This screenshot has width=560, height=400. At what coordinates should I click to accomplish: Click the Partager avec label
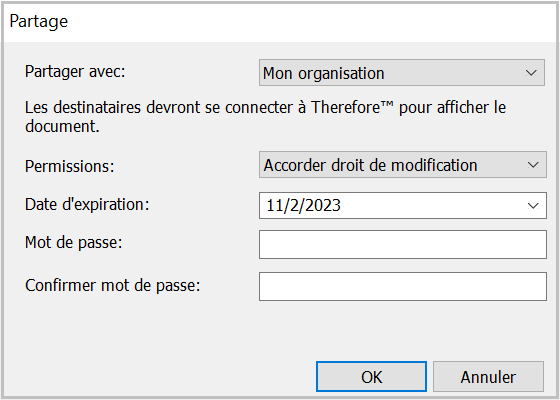pyautogui.click(x=75, y=71)
